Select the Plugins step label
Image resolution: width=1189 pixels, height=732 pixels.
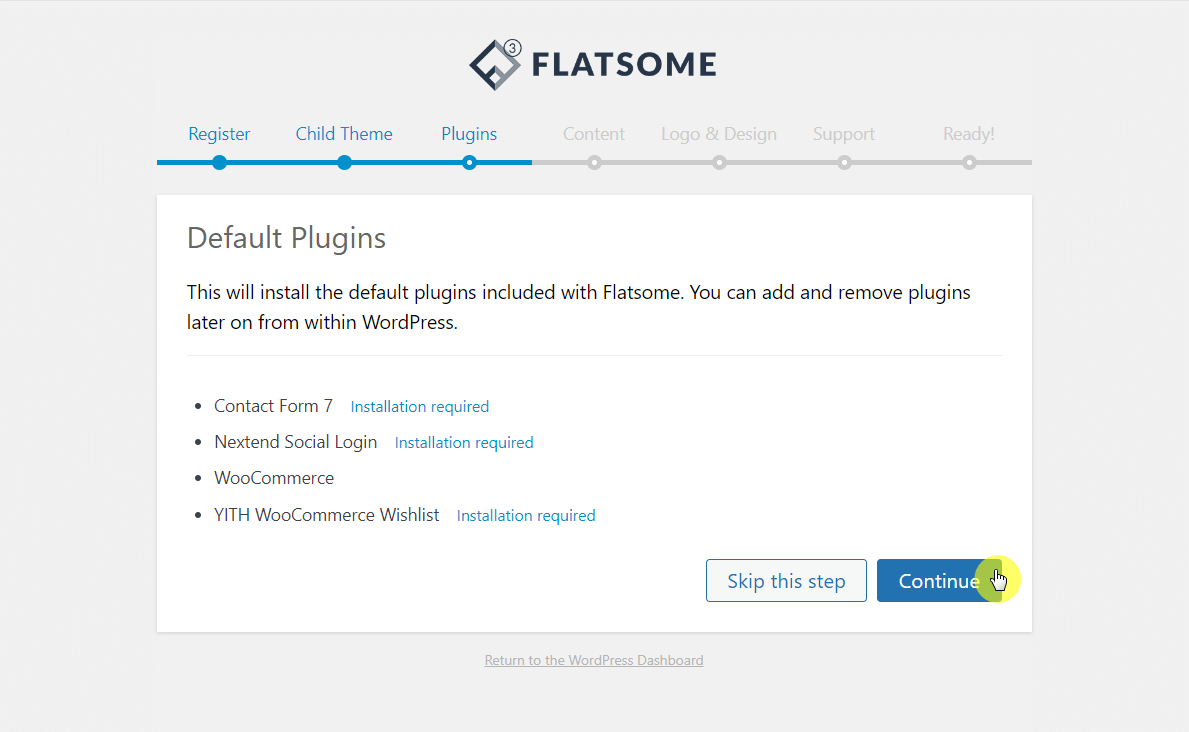pyautogui.click(x=469, y=134)
